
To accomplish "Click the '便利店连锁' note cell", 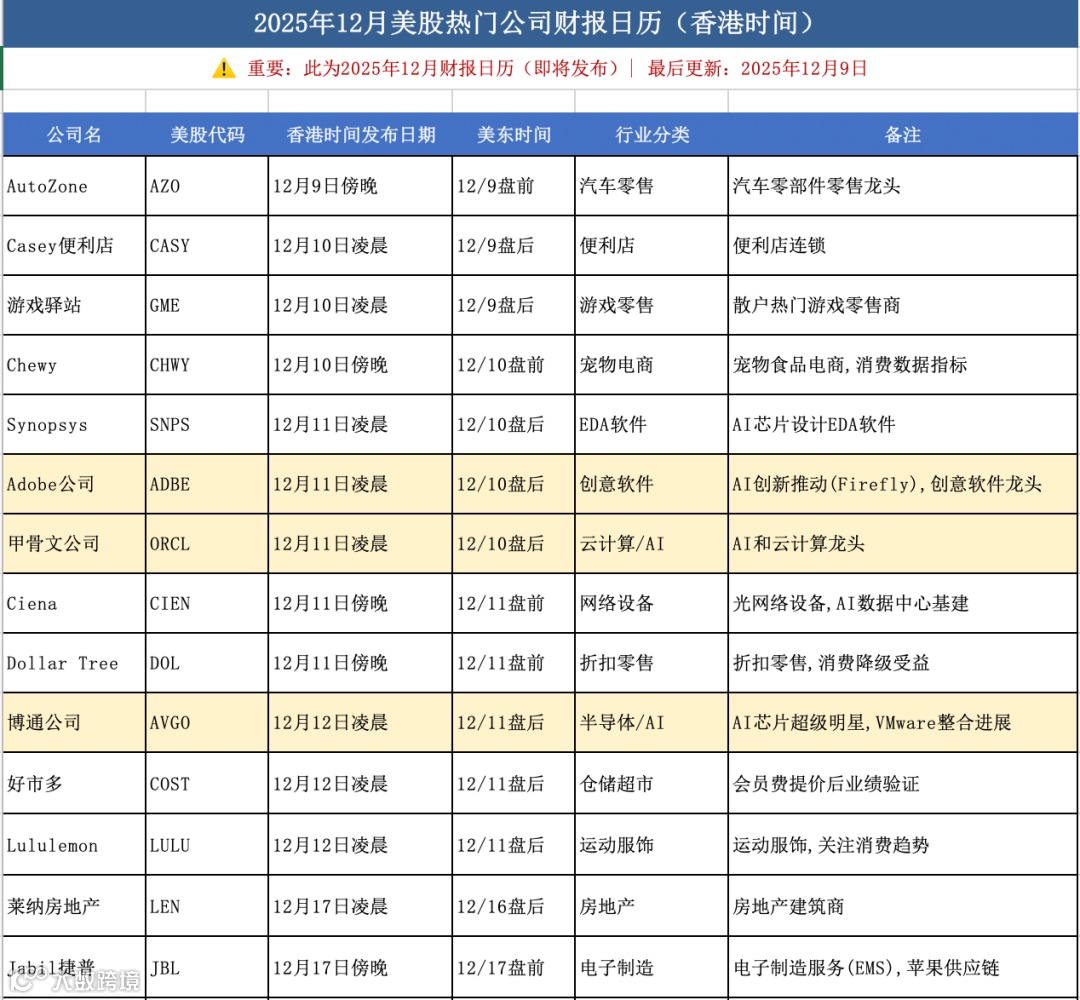I will click(x=903, y=246).
